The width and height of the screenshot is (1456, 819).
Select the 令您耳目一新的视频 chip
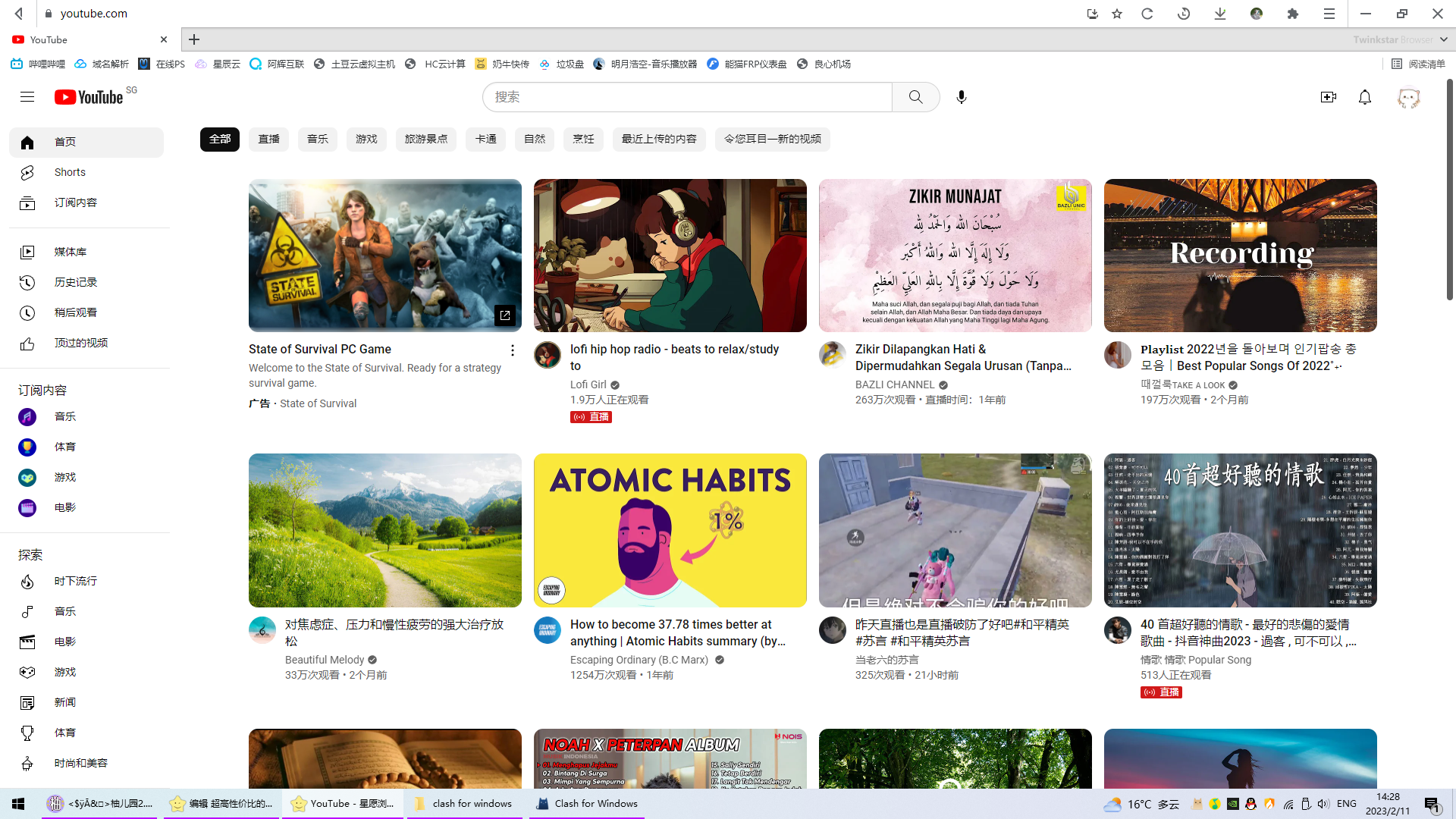[773, 140]
